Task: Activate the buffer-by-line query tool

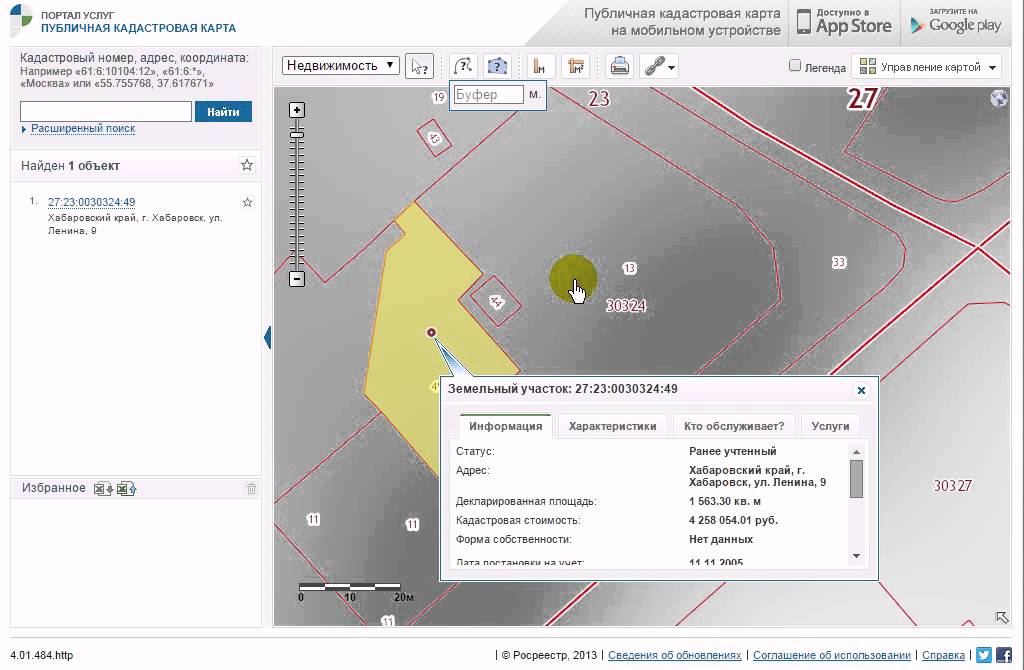Action: tap(463, 66)
